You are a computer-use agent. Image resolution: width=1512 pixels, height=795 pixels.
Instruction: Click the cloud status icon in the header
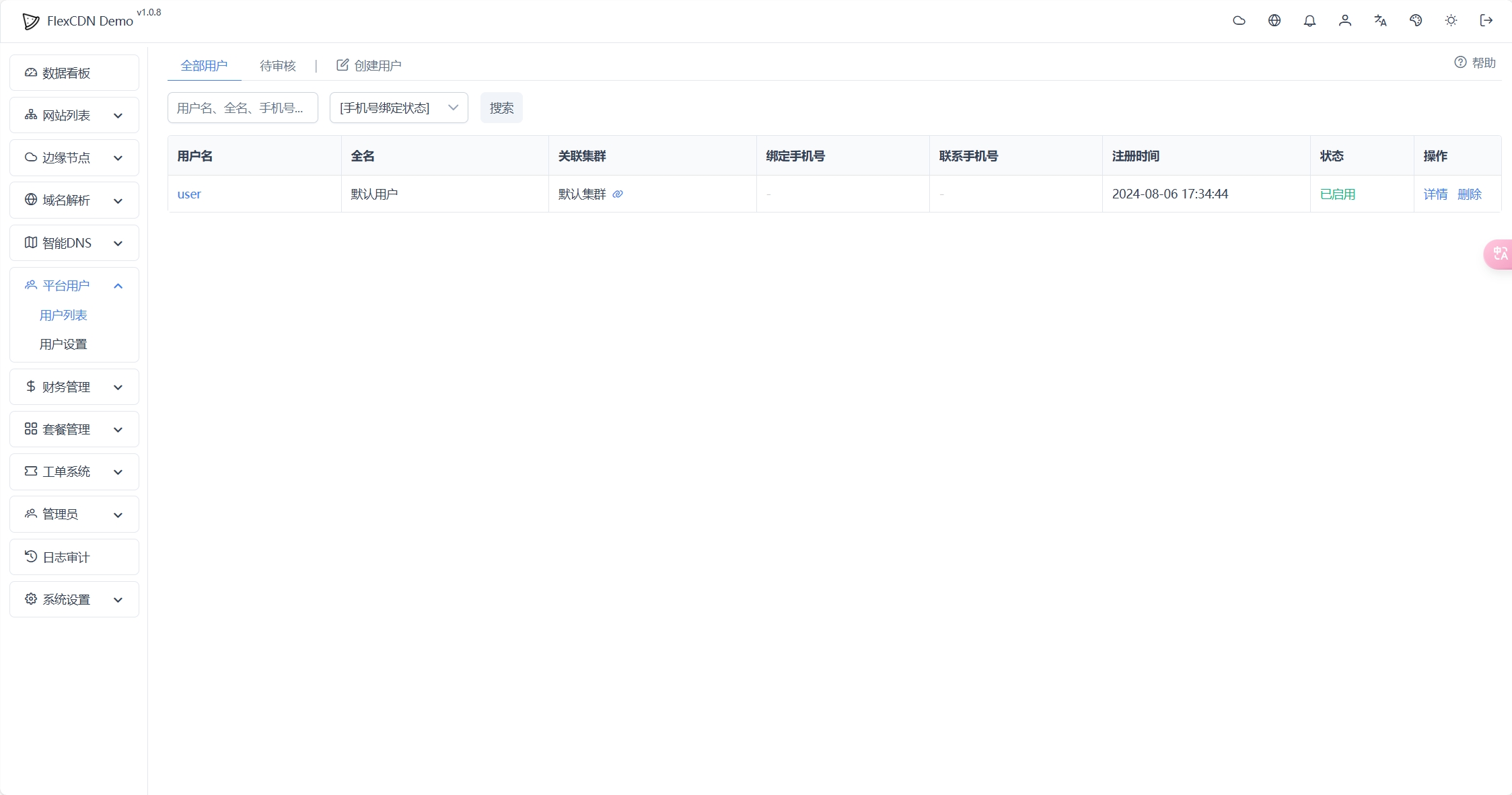pyautogui.click(x=1240, y=21)
